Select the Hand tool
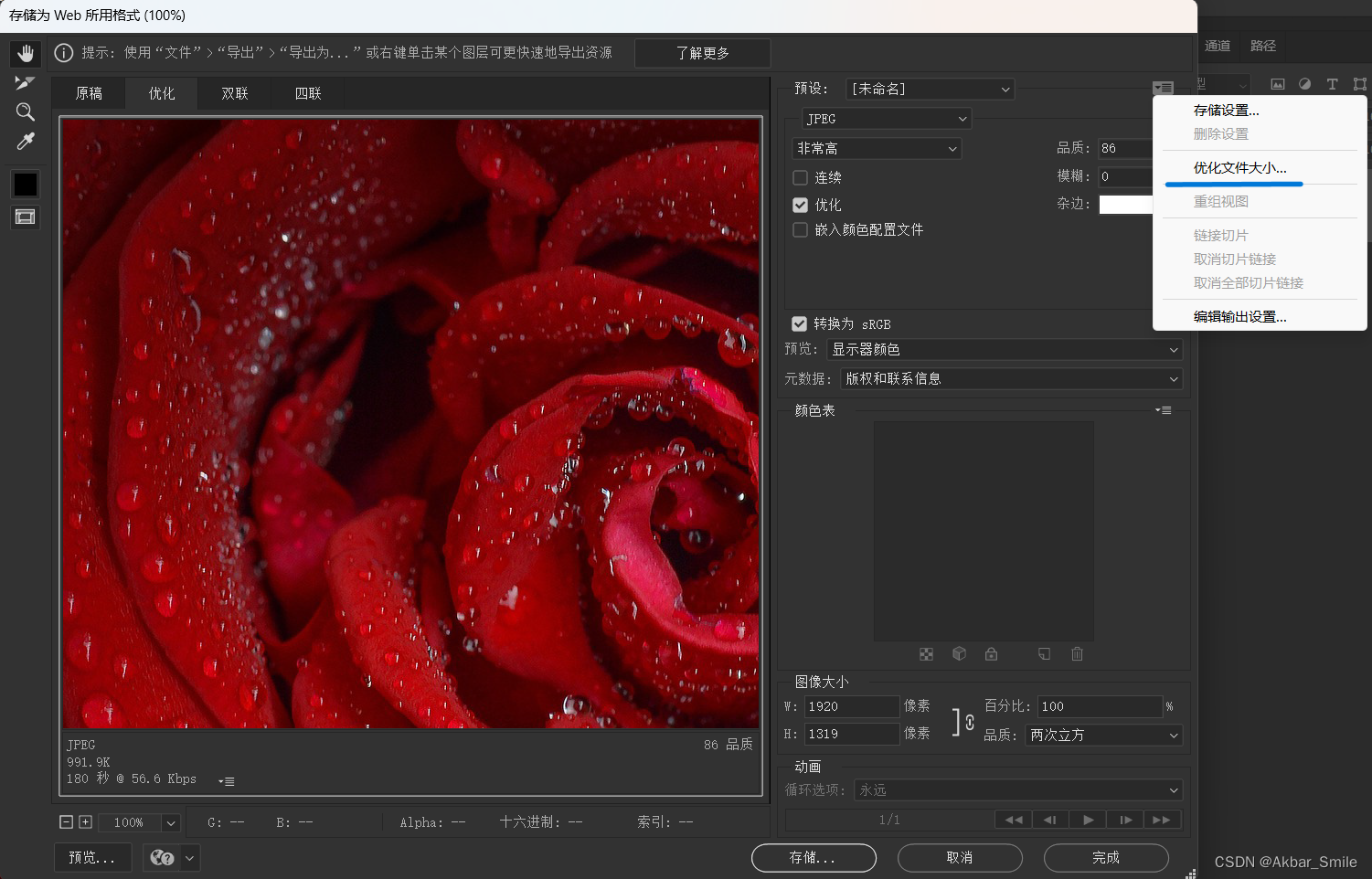 (26, 53)
